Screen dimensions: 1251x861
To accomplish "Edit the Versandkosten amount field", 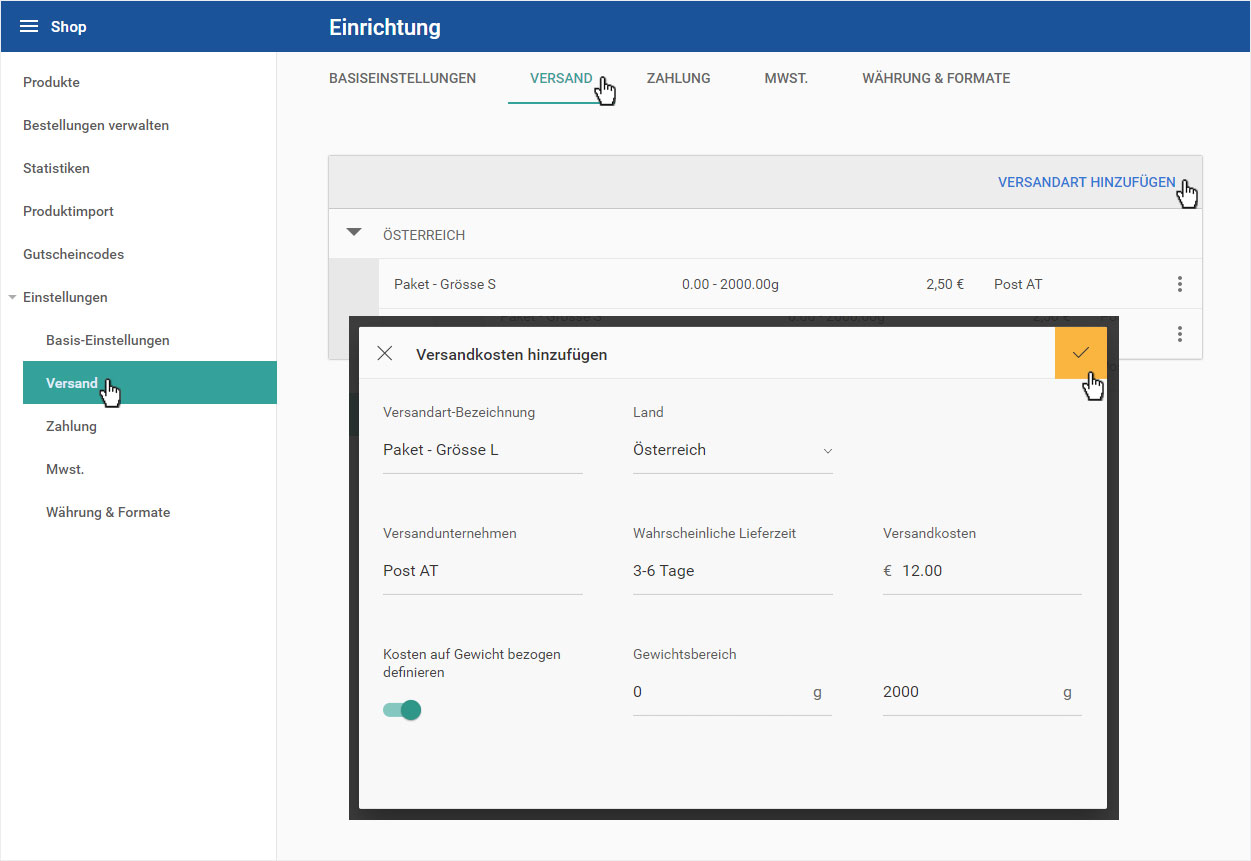I will coord(982,571).
